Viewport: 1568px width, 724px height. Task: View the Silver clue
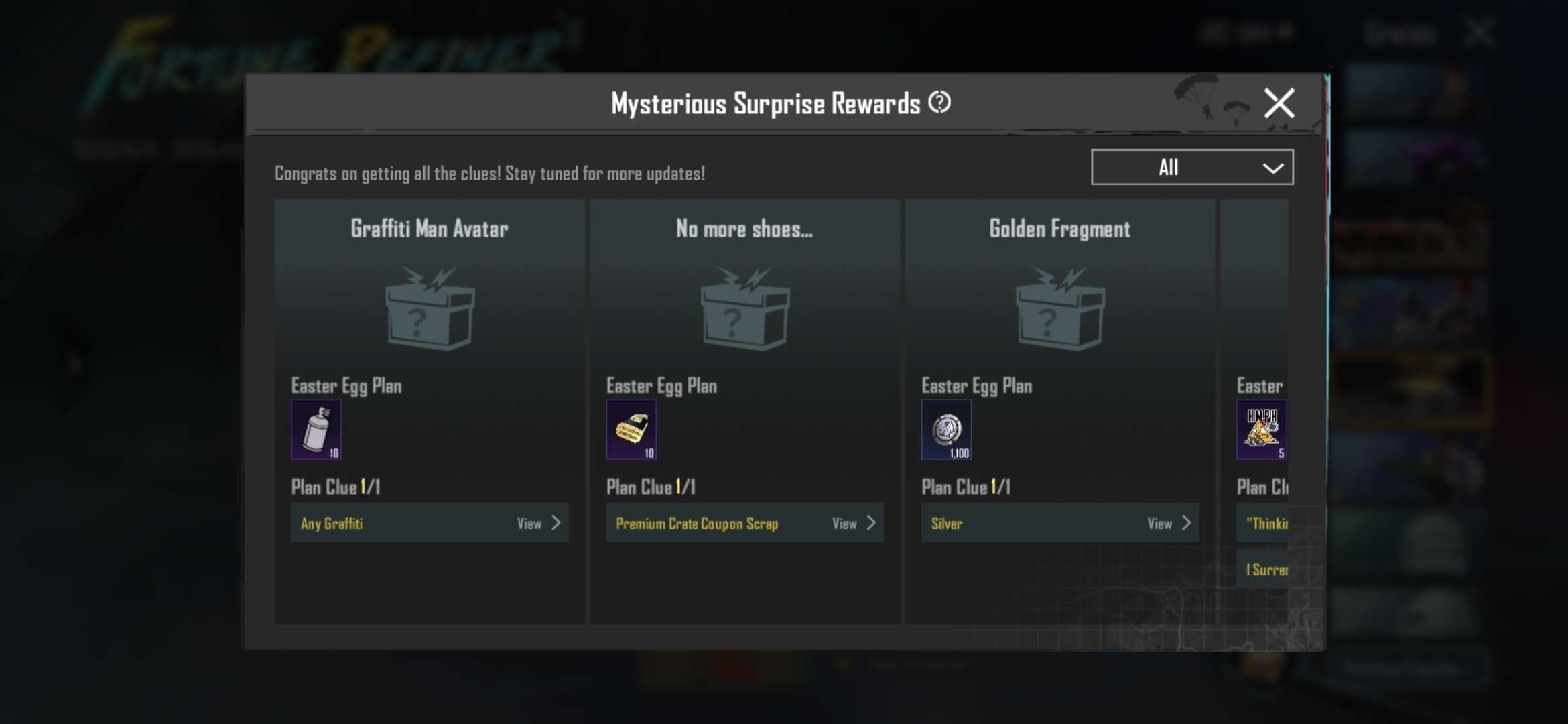coord(1060,523)
